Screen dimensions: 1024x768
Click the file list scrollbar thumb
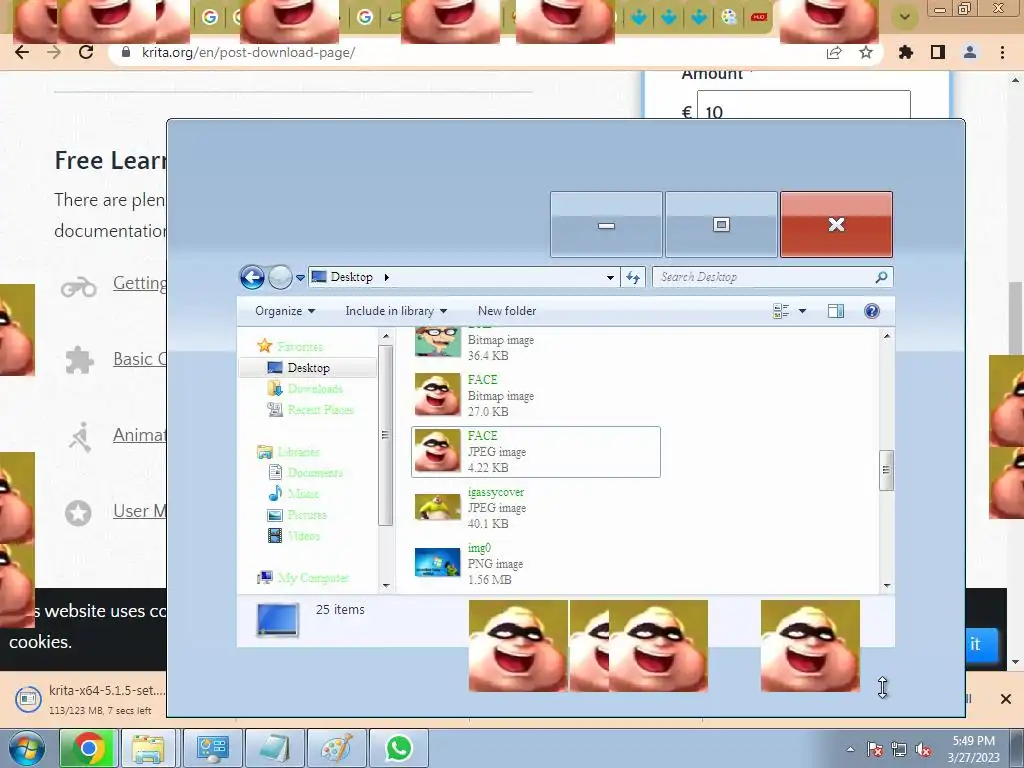click(x=886, y=470)
